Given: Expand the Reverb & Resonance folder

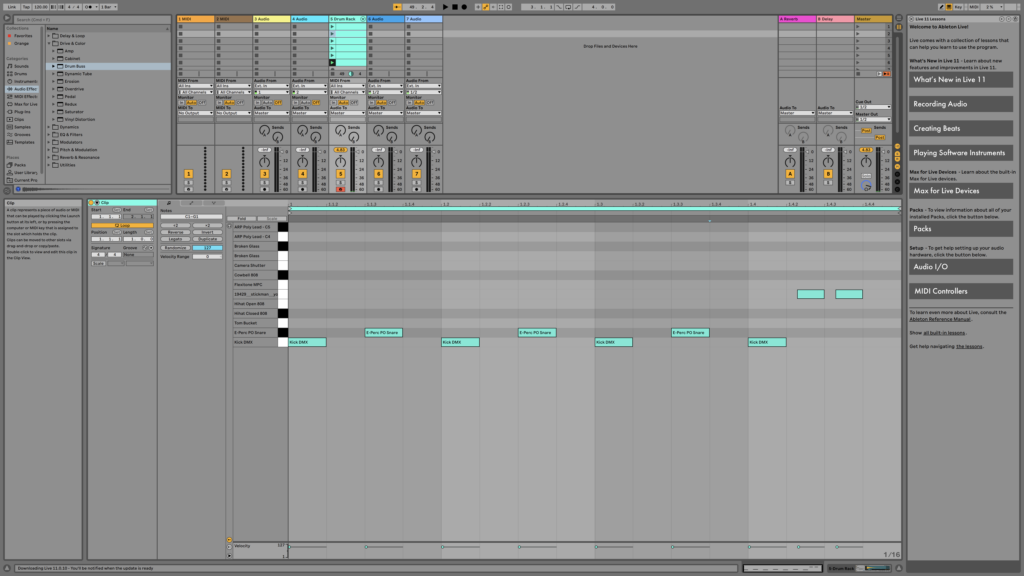Looking at the screenshot, I should tap(49, 157).
